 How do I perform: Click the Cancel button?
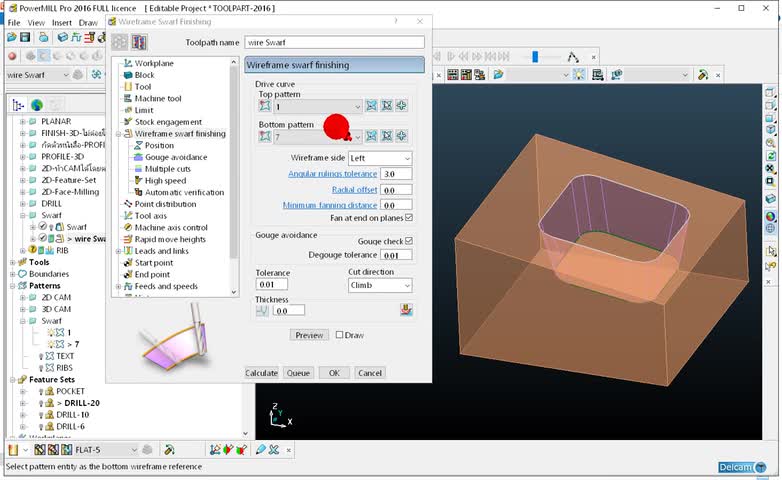[x=370, y=373]
